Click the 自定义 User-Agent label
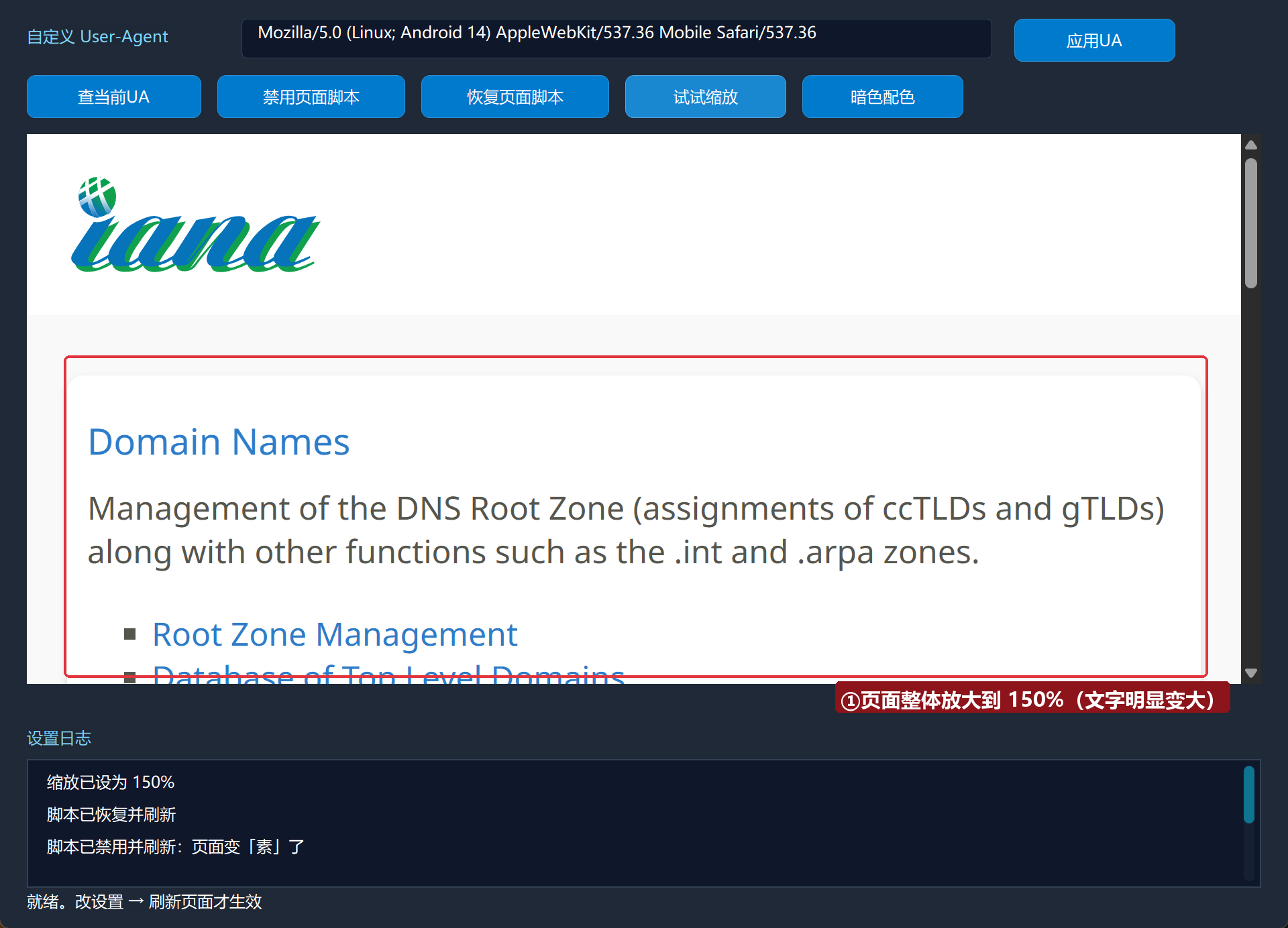The height and width of the screenshot is (928, 1288). (97, 37)
